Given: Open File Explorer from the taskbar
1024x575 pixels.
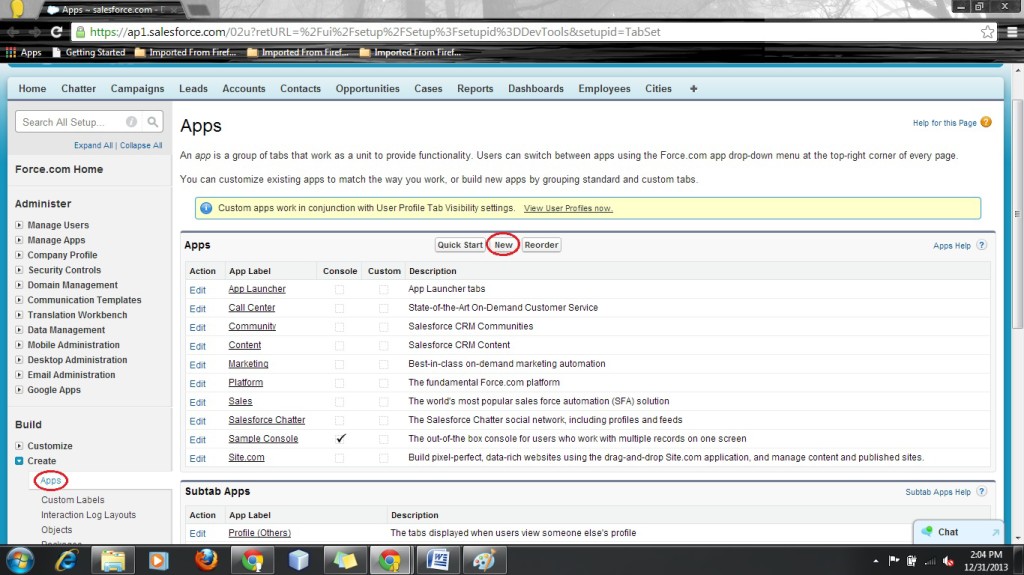Looking at the screenshot, I should [x=113, y=560].
